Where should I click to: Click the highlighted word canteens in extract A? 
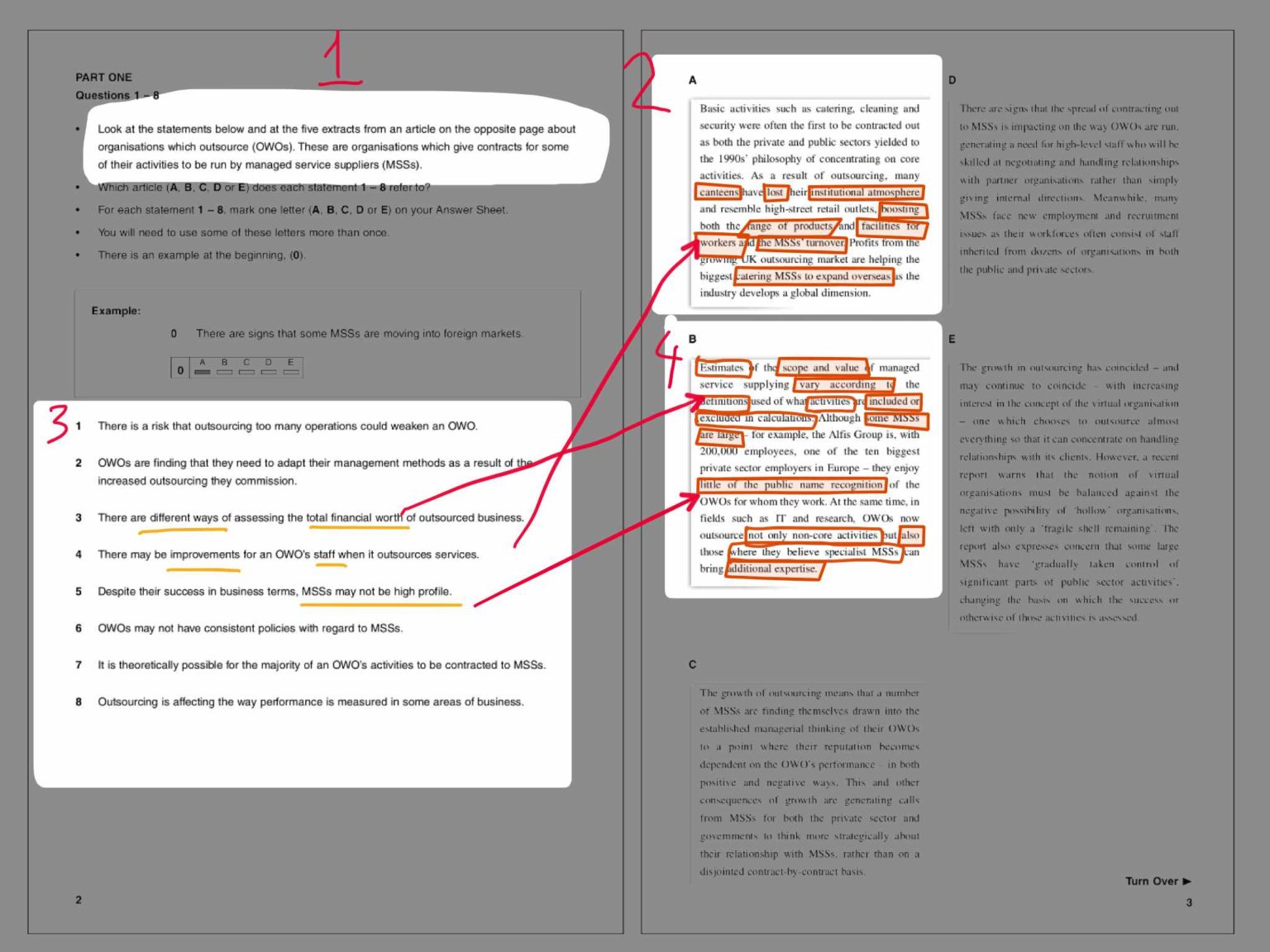coord(718,192)
